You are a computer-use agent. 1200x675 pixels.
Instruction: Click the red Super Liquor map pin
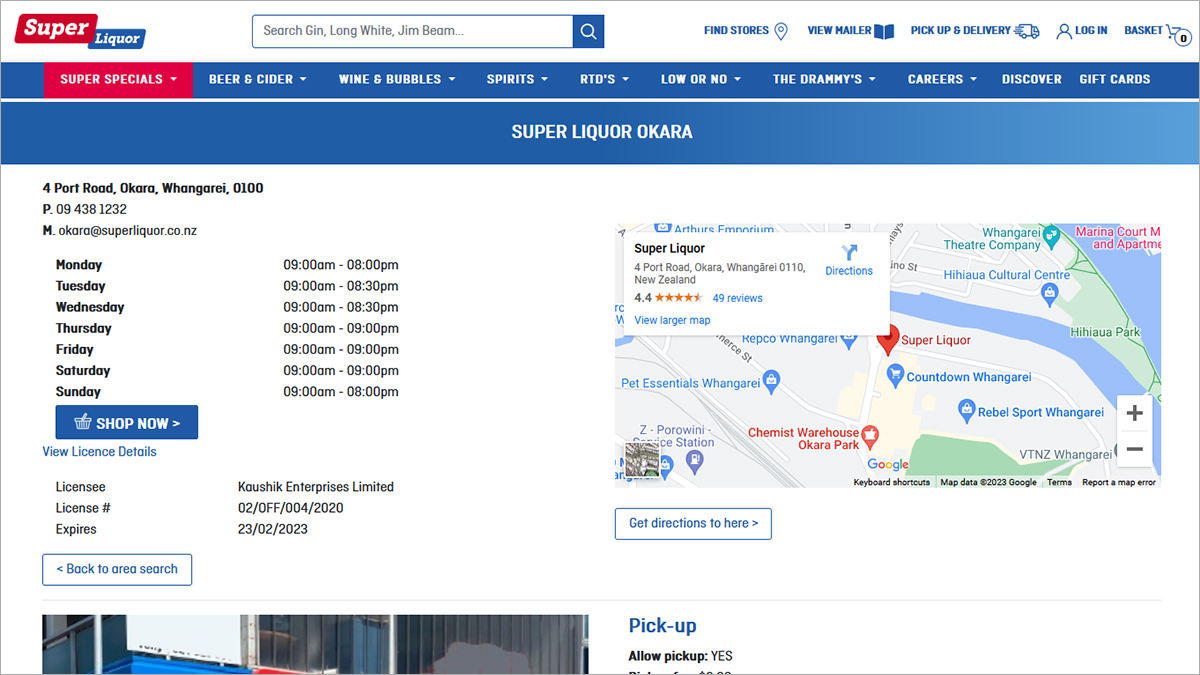point(887,339)
